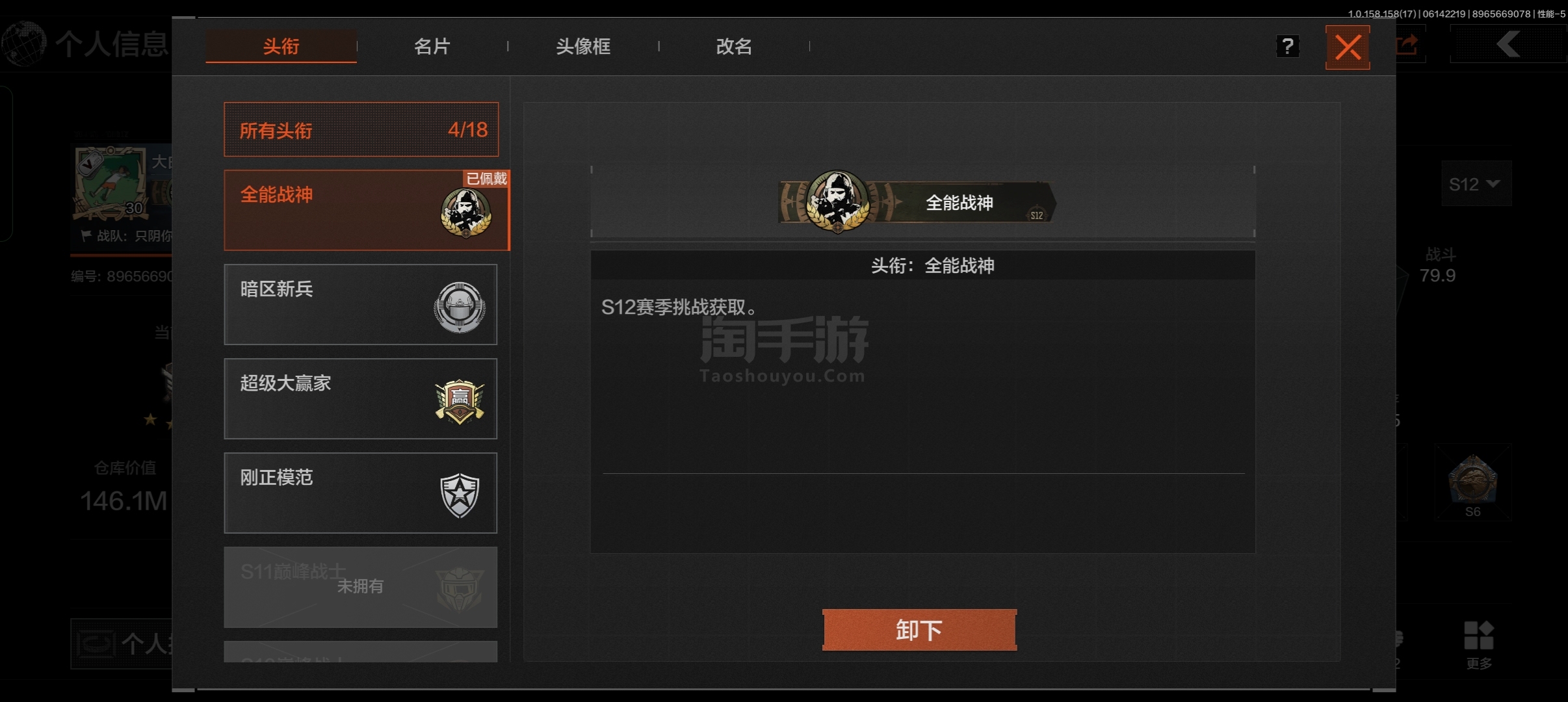This screenshot has height=702, width=1568.
Task: Open the 改名 tab
Action: point(733,46)
